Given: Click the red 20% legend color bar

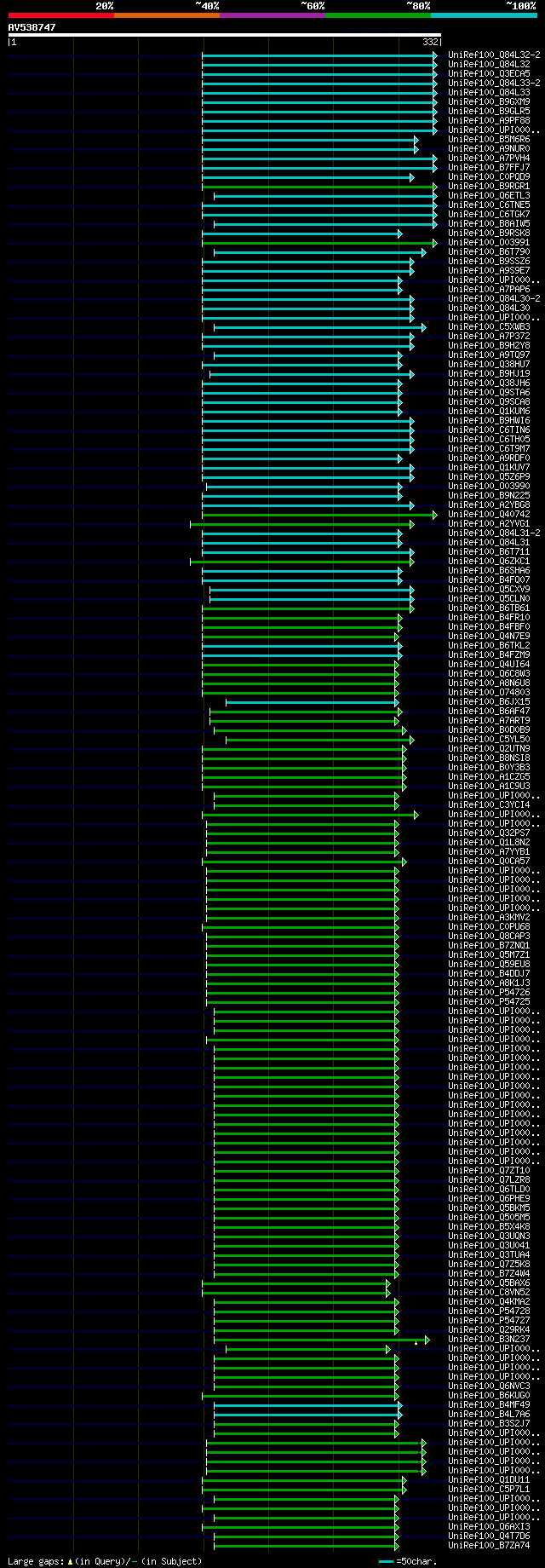Looking at the screenshot, I should click(60, 15).
